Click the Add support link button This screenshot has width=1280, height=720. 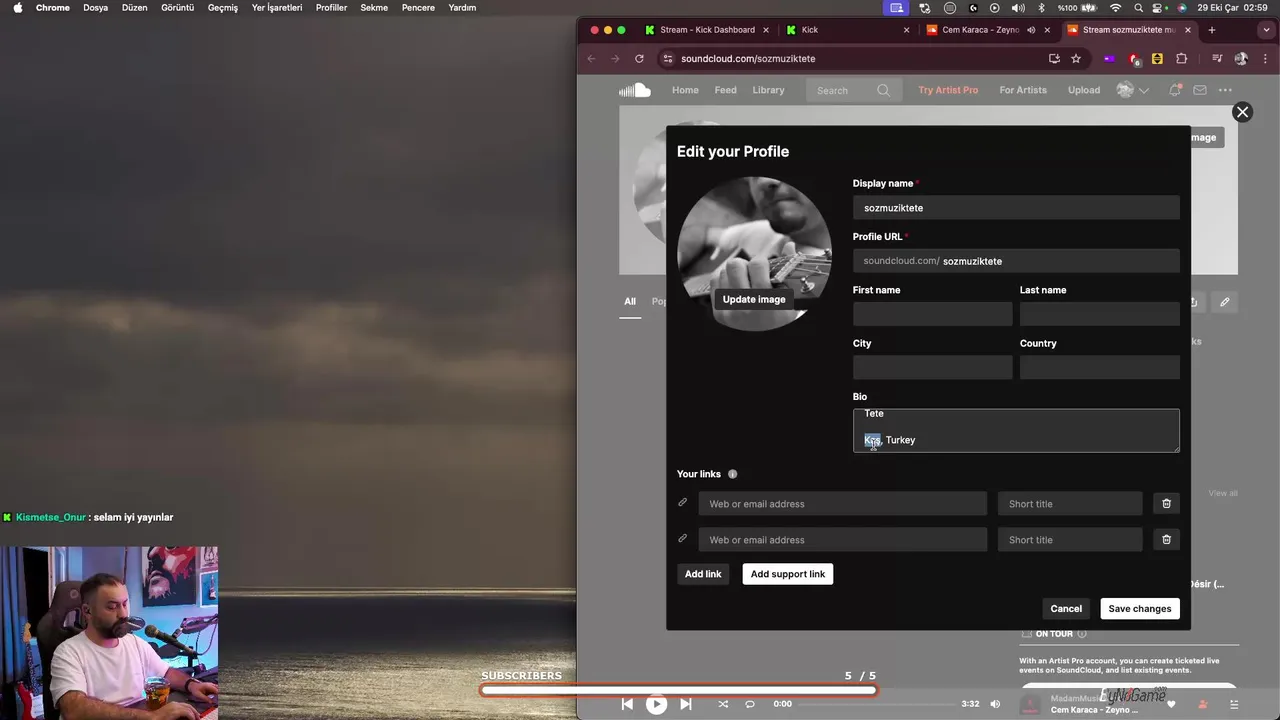coord(788,574)
